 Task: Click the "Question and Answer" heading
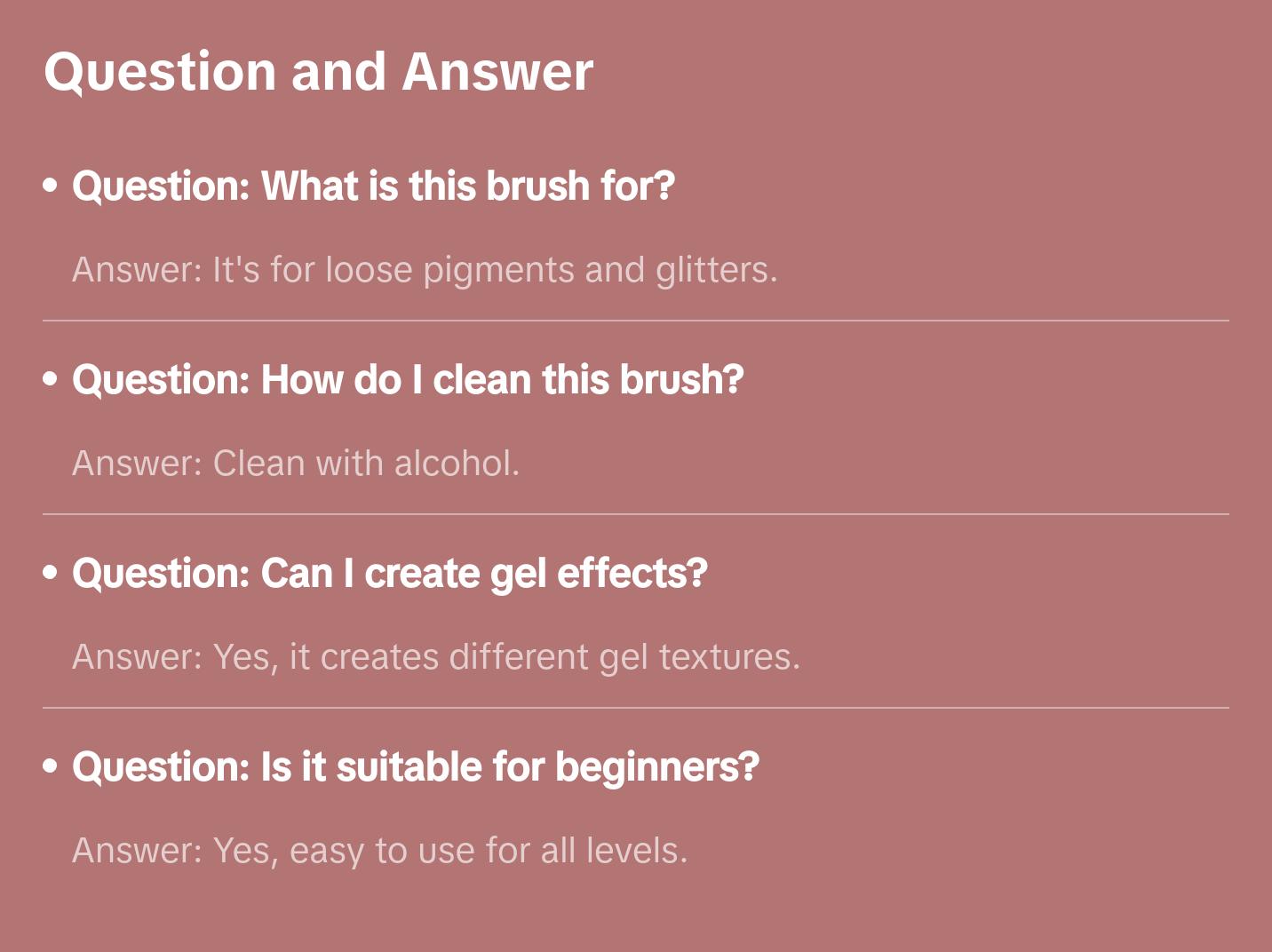318,71
